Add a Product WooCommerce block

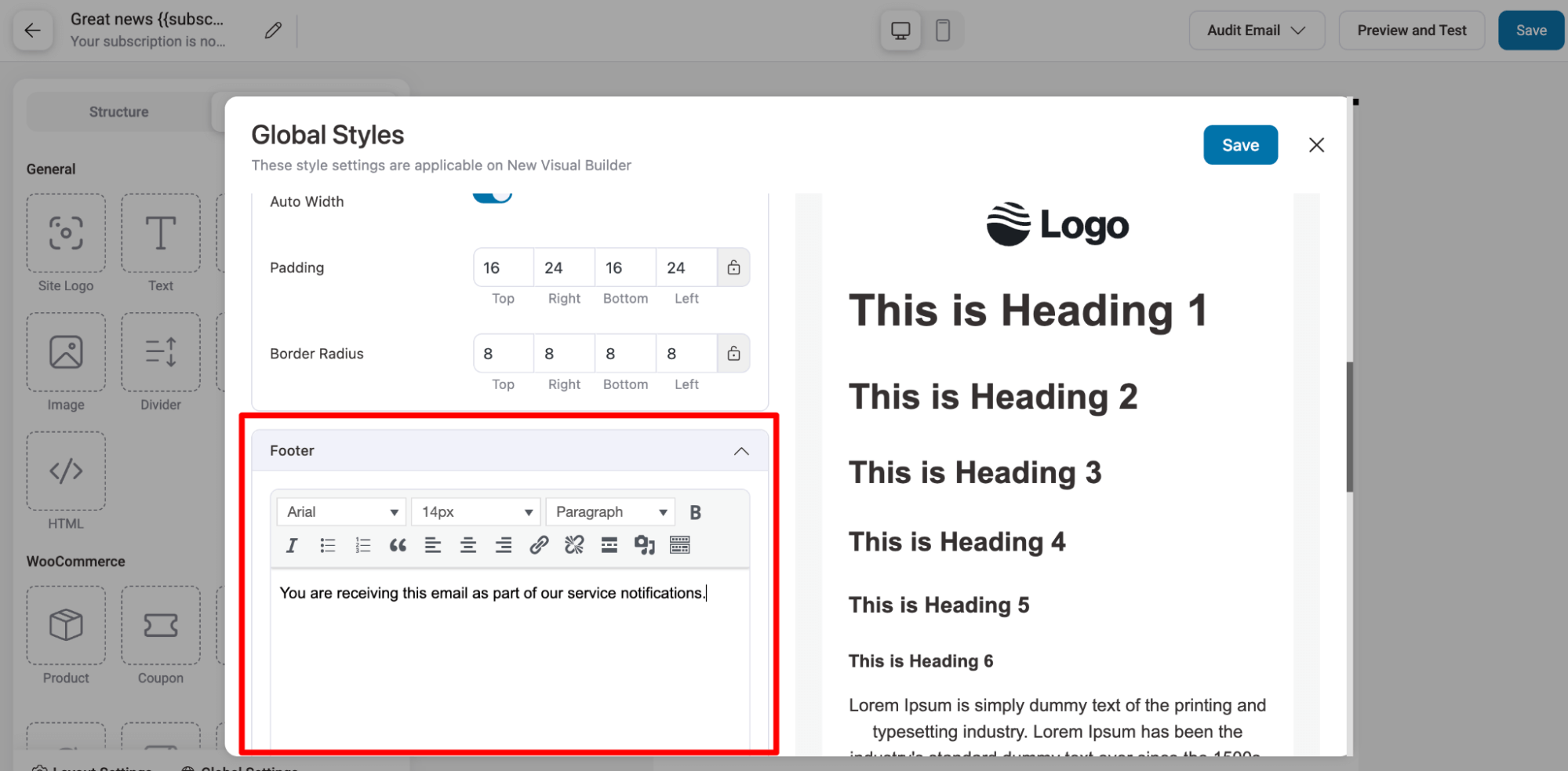[66, 625]
